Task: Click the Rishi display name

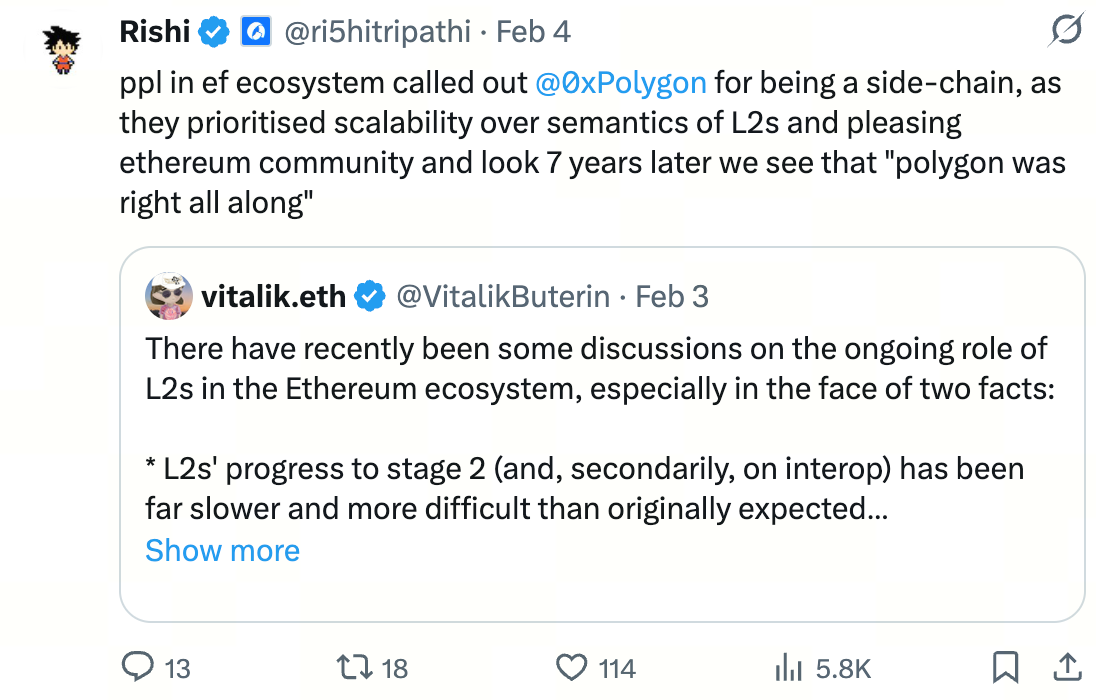Action: 155,32
